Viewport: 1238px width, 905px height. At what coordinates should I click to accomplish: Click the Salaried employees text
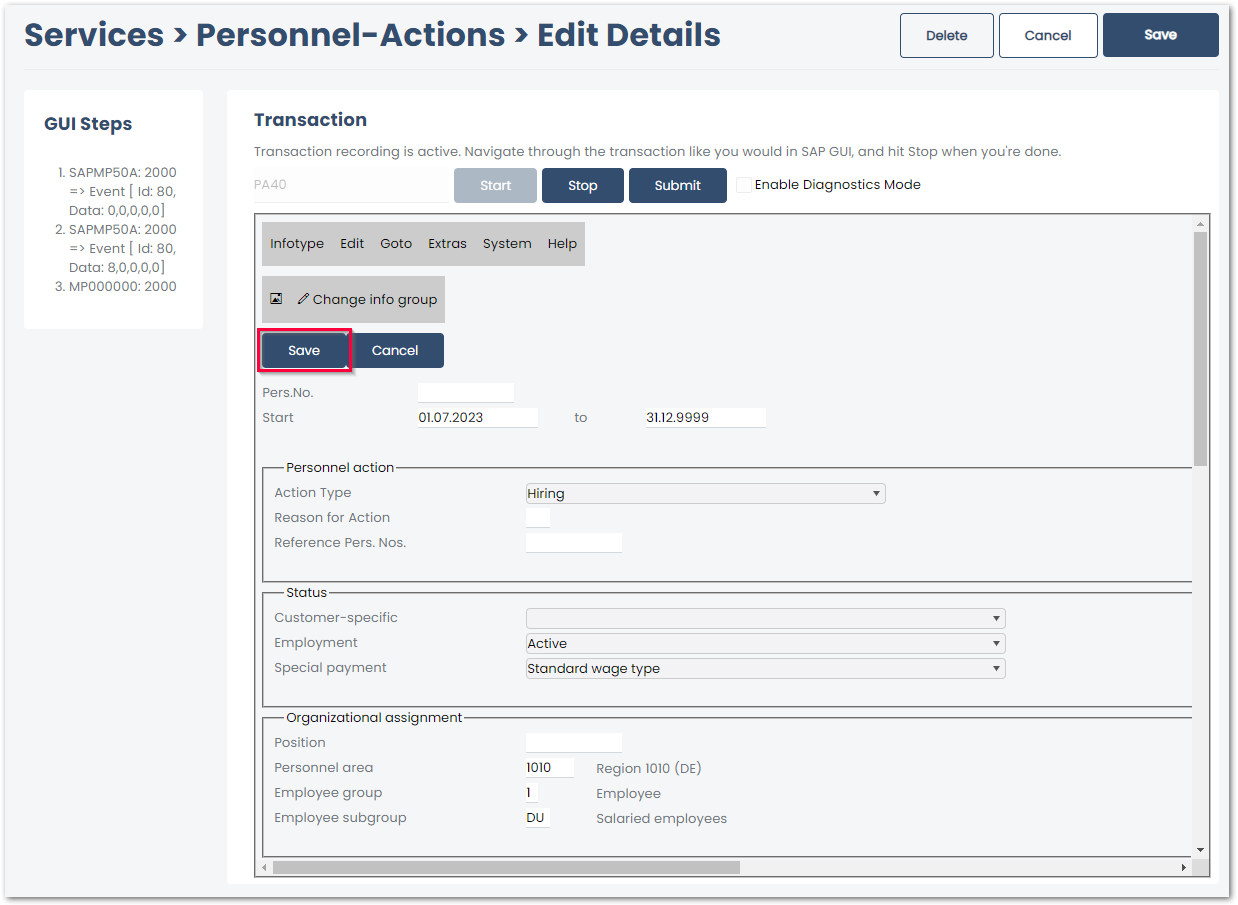661,819
